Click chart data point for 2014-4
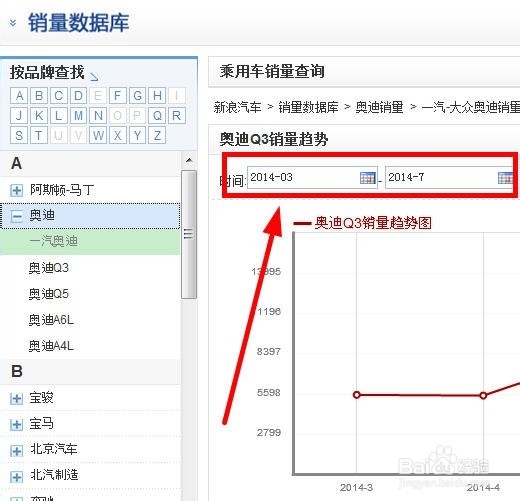This screenshot has width=520, height=501. pos(483,396)
